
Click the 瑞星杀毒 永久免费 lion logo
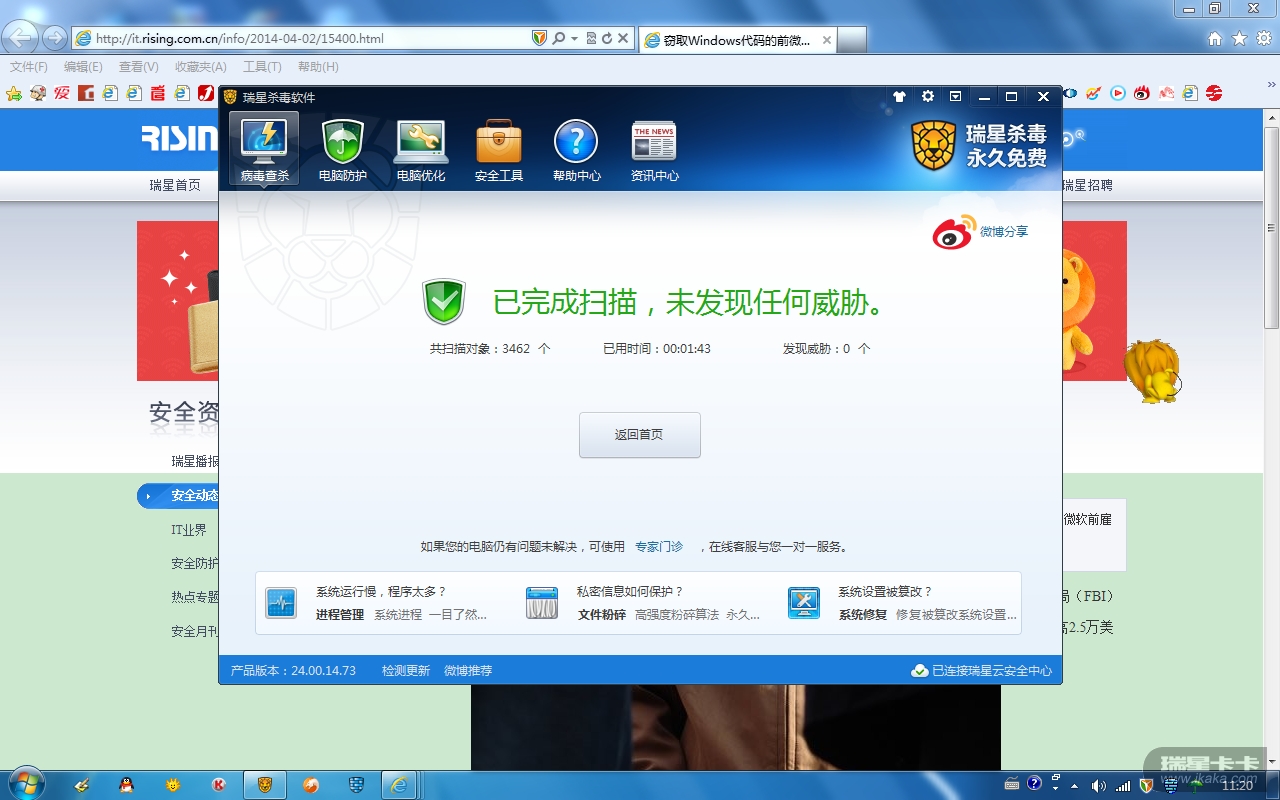(x=980, y=146)
